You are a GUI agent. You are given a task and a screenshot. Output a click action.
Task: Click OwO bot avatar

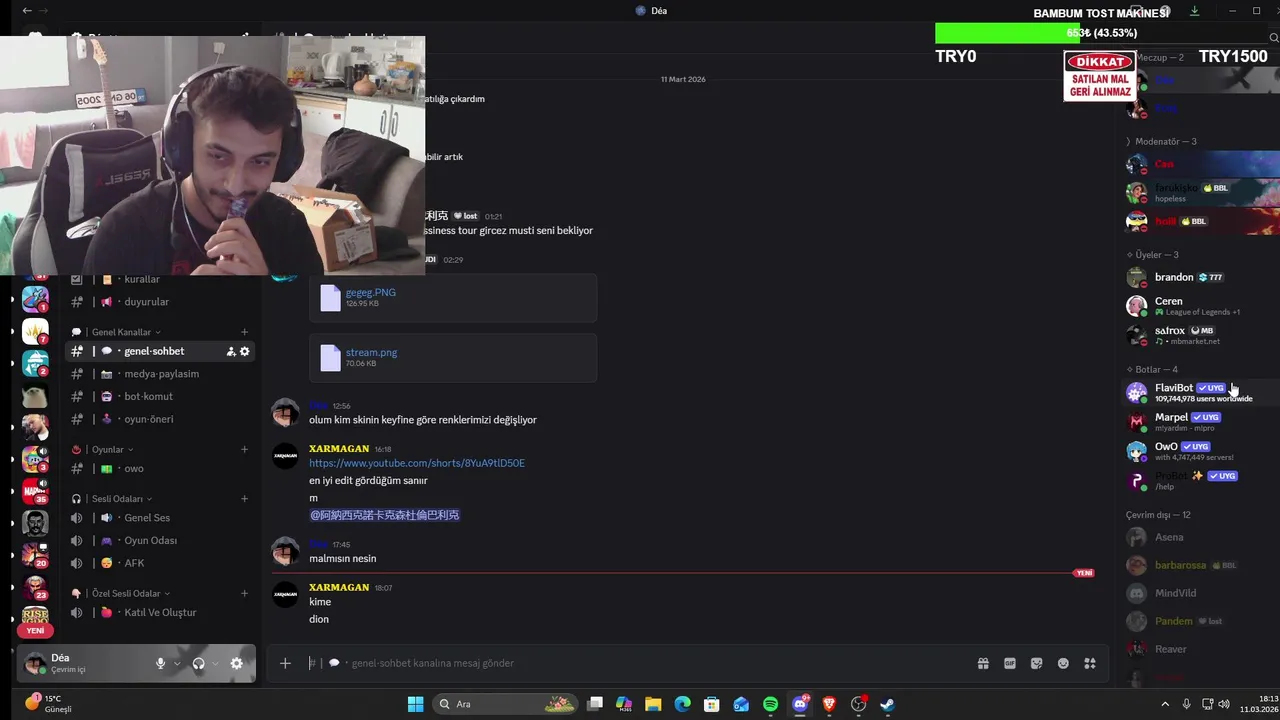click(x=1136, y=451)
